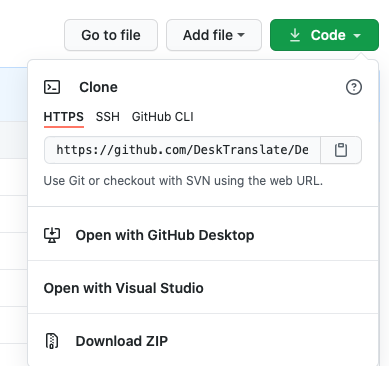389x366 pixels.
Task: Click the Clone heading text
Action: pos(98,87)
